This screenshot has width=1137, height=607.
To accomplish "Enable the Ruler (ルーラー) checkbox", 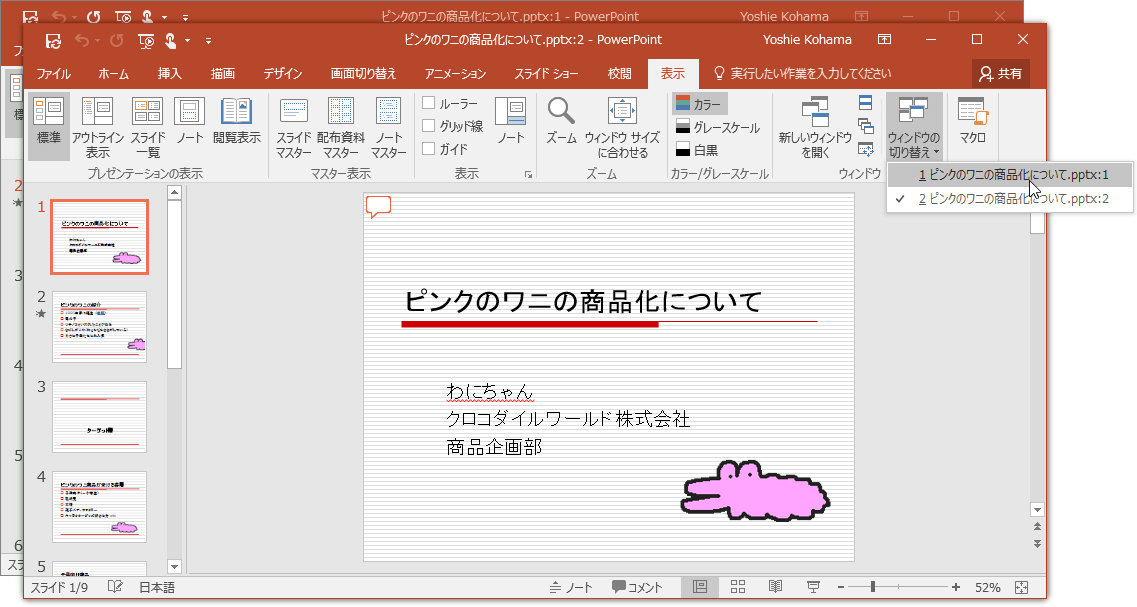I will coord(429,103).
